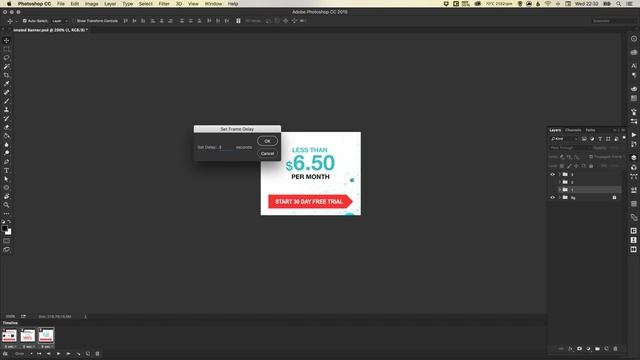Select frame 1 thumbnail in Timeline
The width and height of the screenshot is (640, 360).
[x=9, y=336]
